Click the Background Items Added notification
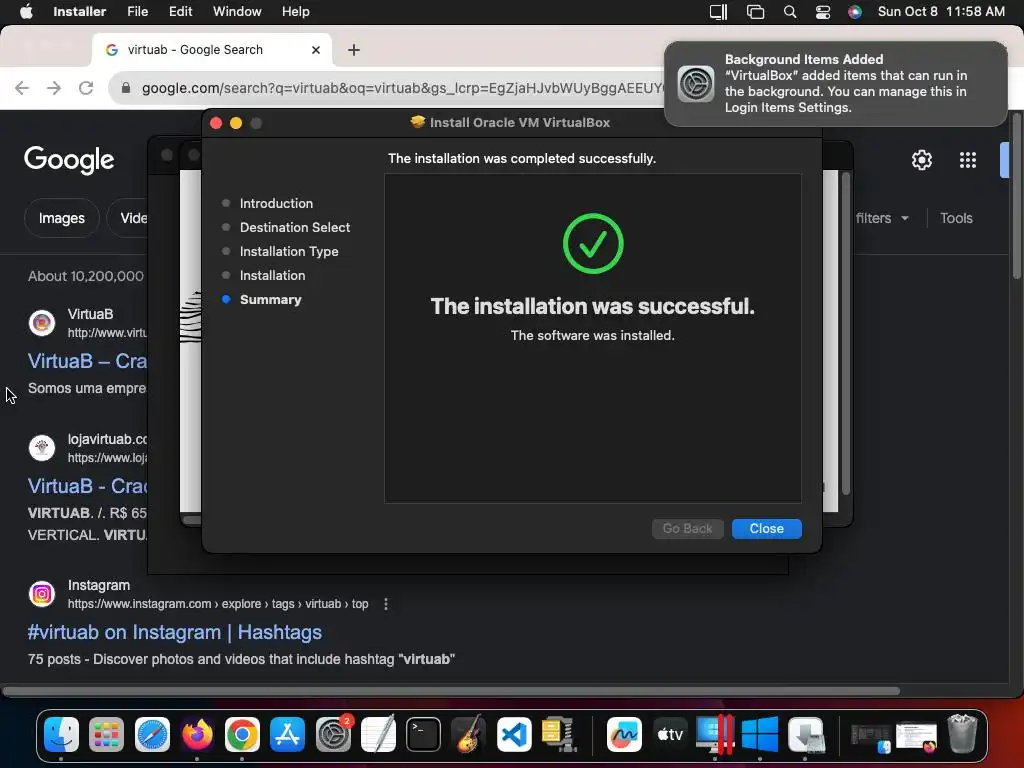This screenshot has height=768, width=1024. (836, 84)
